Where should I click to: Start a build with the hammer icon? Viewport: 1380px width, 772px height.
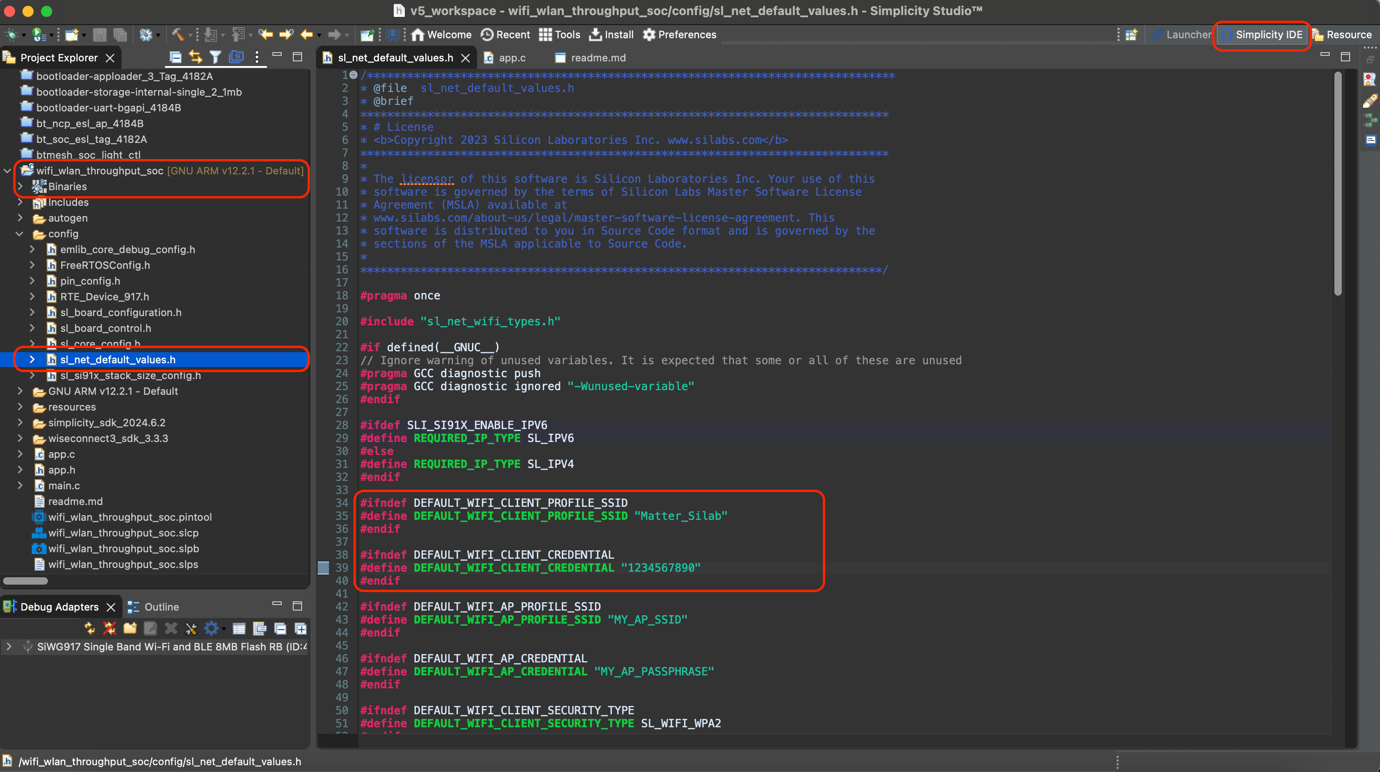click(x=180, y=33)
